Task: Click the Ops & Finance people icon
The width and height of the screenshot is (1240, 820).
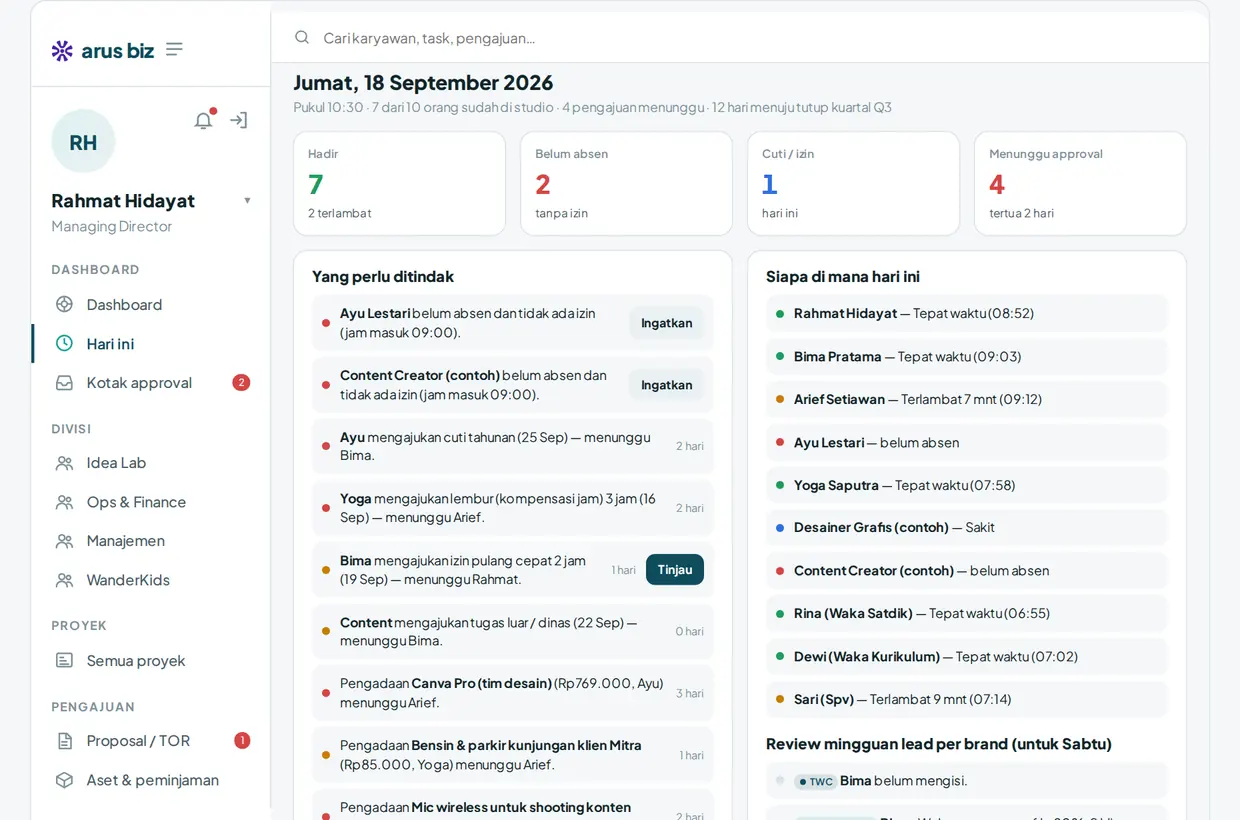Action: pos(64,502)
